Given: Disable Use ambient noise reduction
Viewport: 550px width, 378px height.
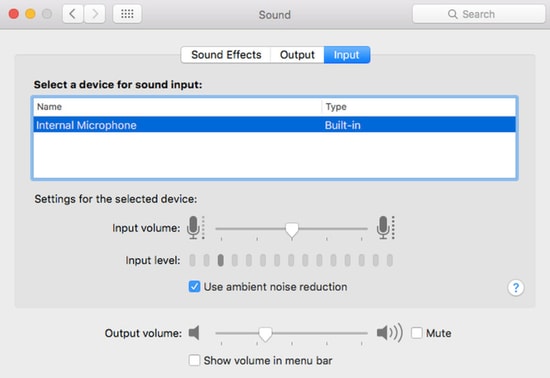Looking at the screenshot, I should (194, 286).
